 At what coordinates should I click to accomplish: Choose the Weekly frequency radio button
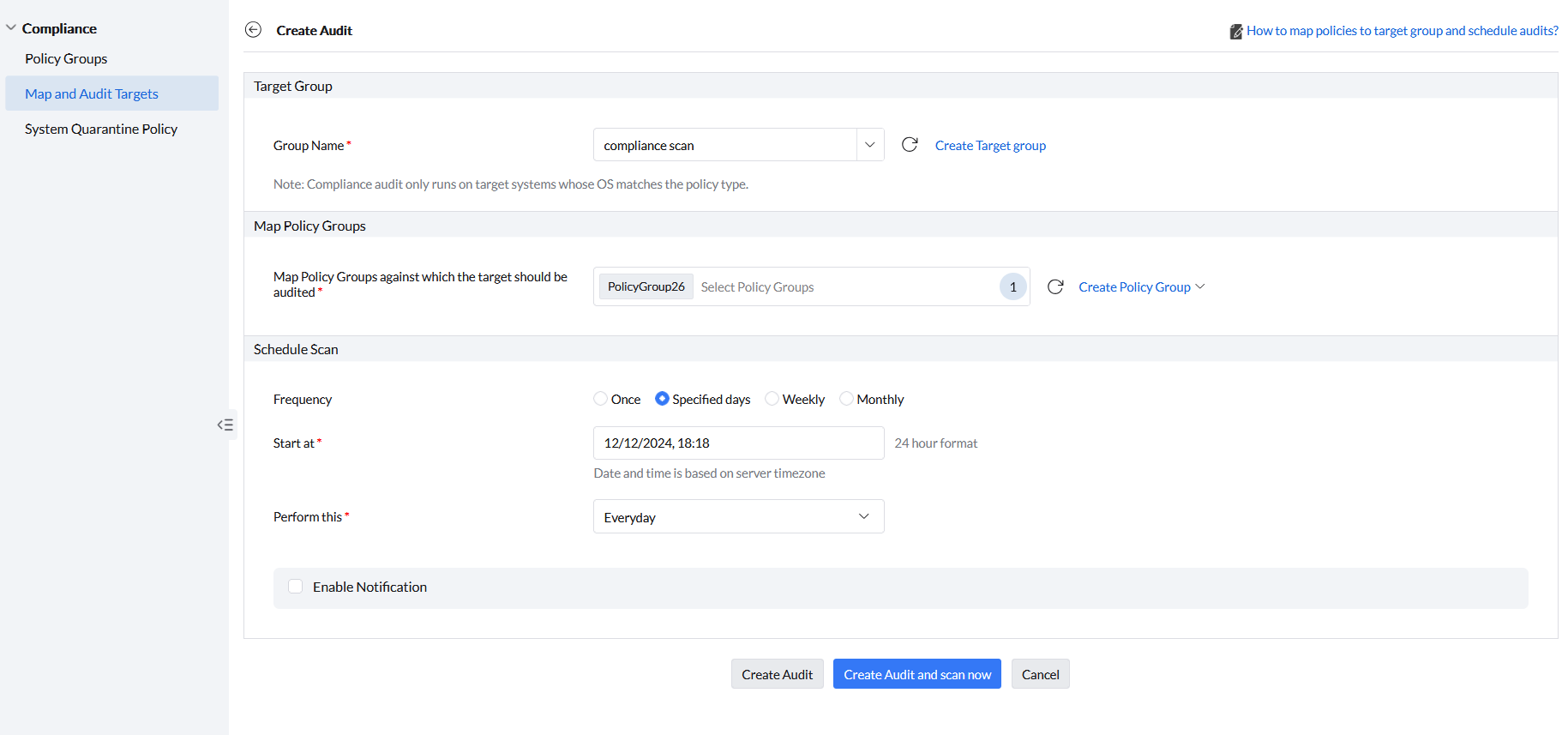[772, 399]
